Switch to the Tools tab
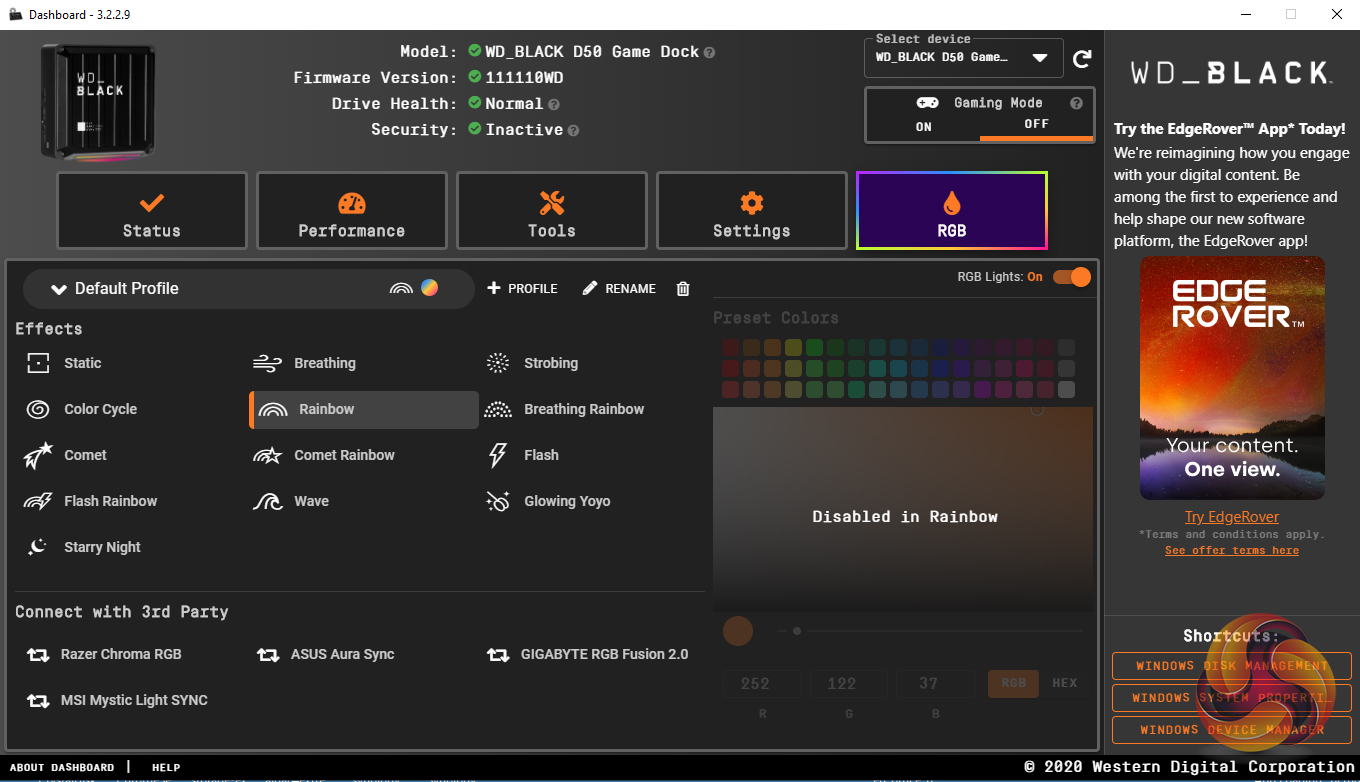The width and height of the screenshot is (1360, 782). [551, 211]
